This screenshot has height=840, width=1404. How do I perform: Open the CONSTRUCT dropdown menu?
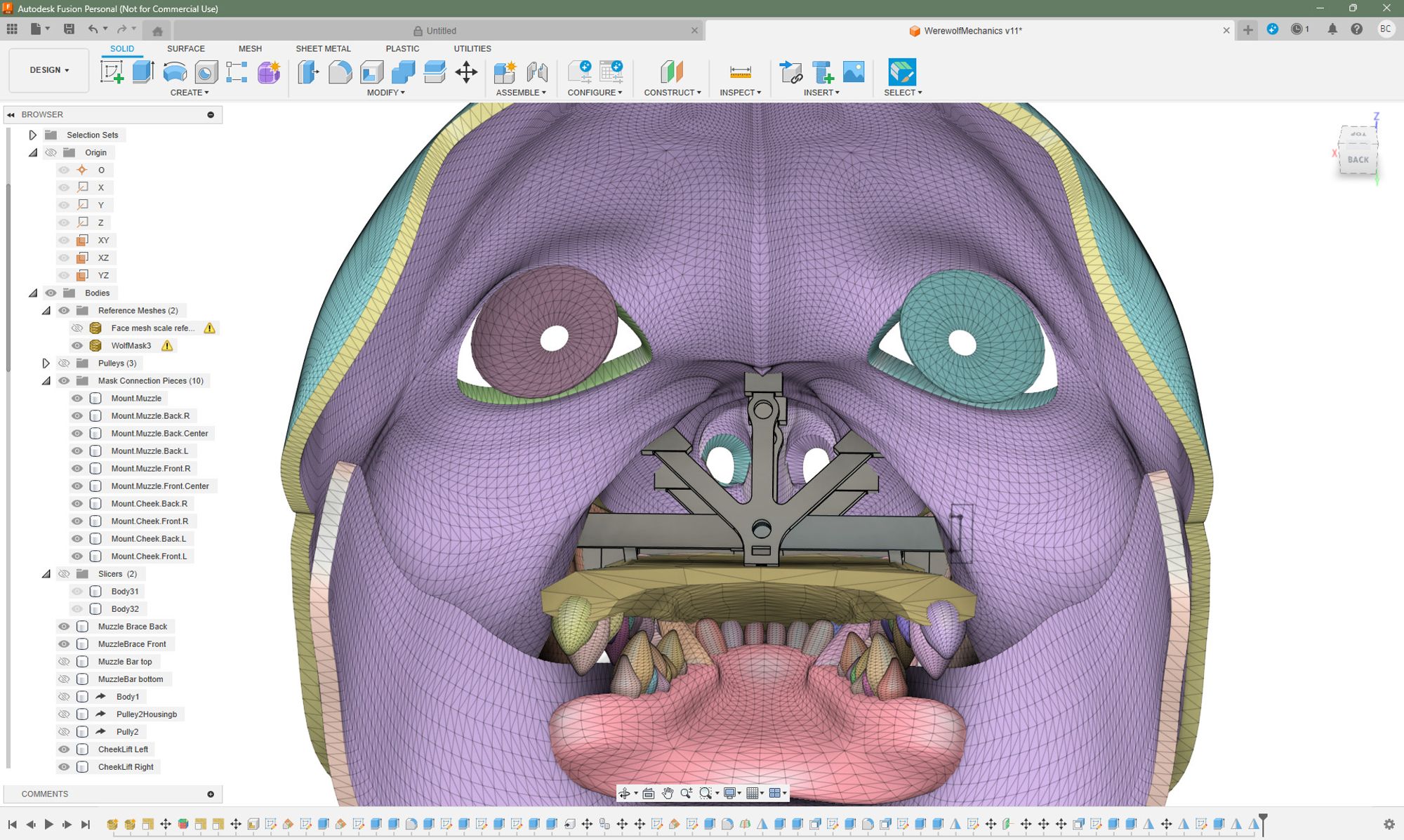(x=673, y=93)
